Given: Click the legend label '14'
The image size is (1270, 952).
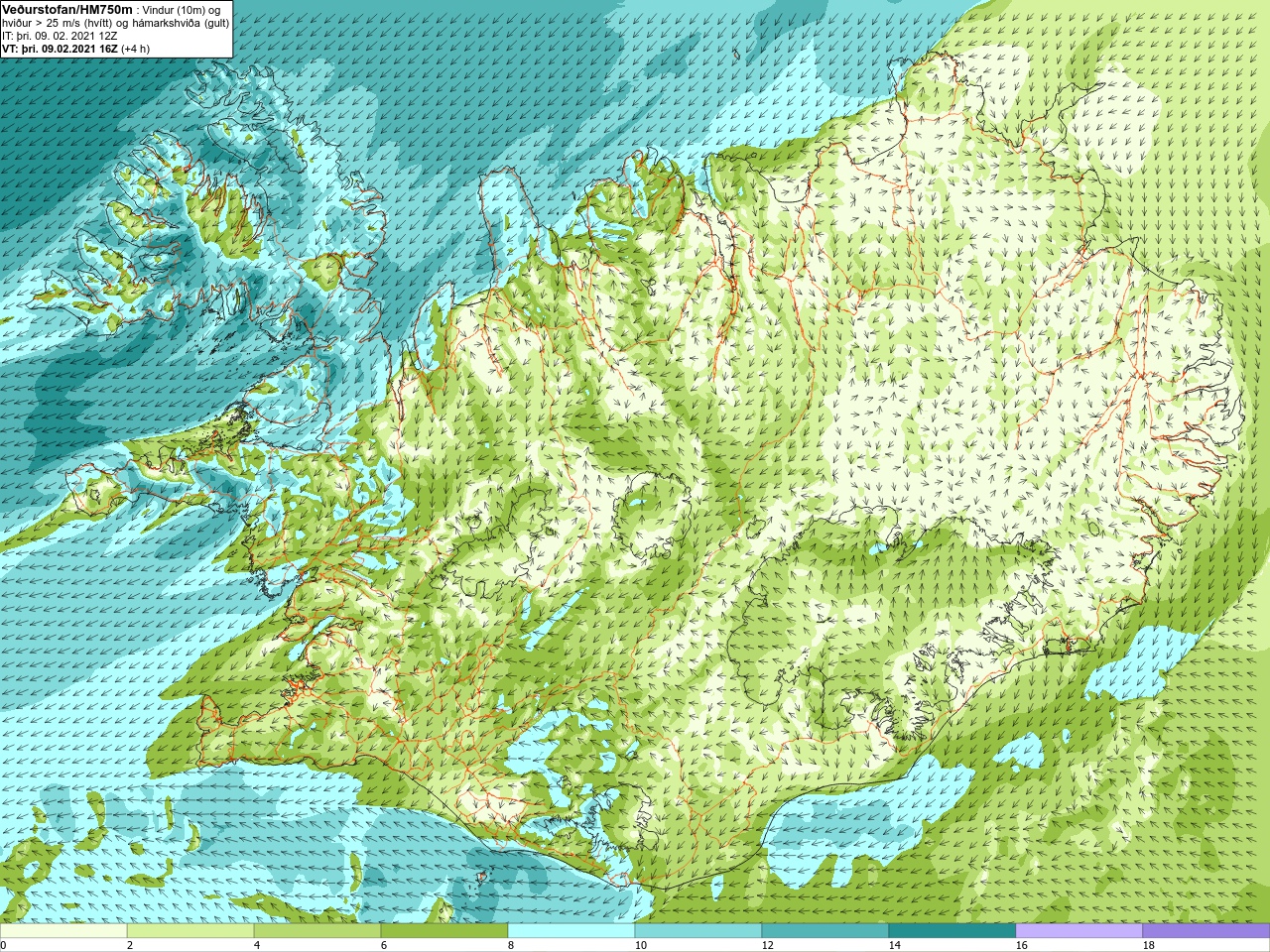Looking at the screenshot, I should pyautogui.click(x=895, y=945).
